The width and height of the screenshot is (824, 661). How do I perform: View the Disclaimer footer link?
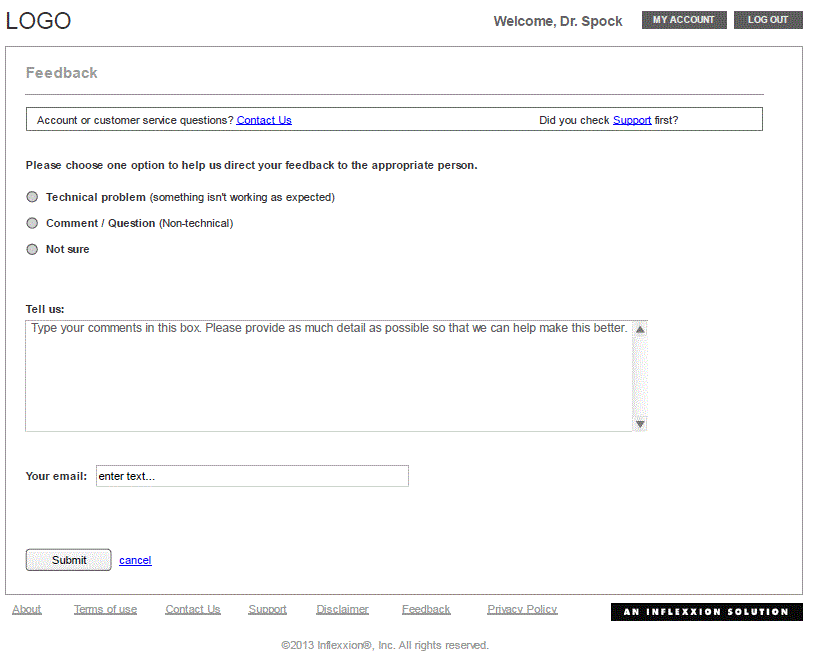343,610
